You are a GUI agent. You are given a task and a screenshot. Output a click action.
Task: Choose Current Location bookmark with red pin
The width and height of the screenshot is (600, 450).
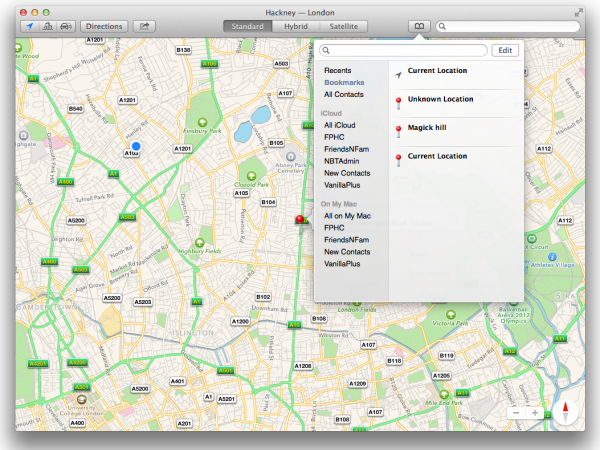[x=456, y=161]
